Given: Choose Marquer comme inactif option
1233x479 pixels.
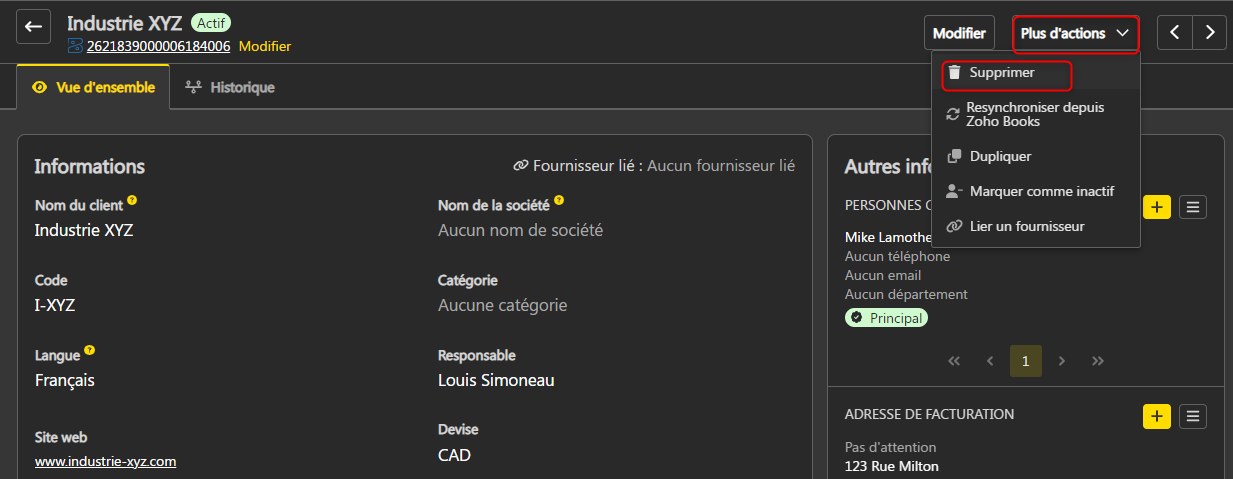Looking at the screenshot, I should pyautogui.click(x=1041, y=191).
